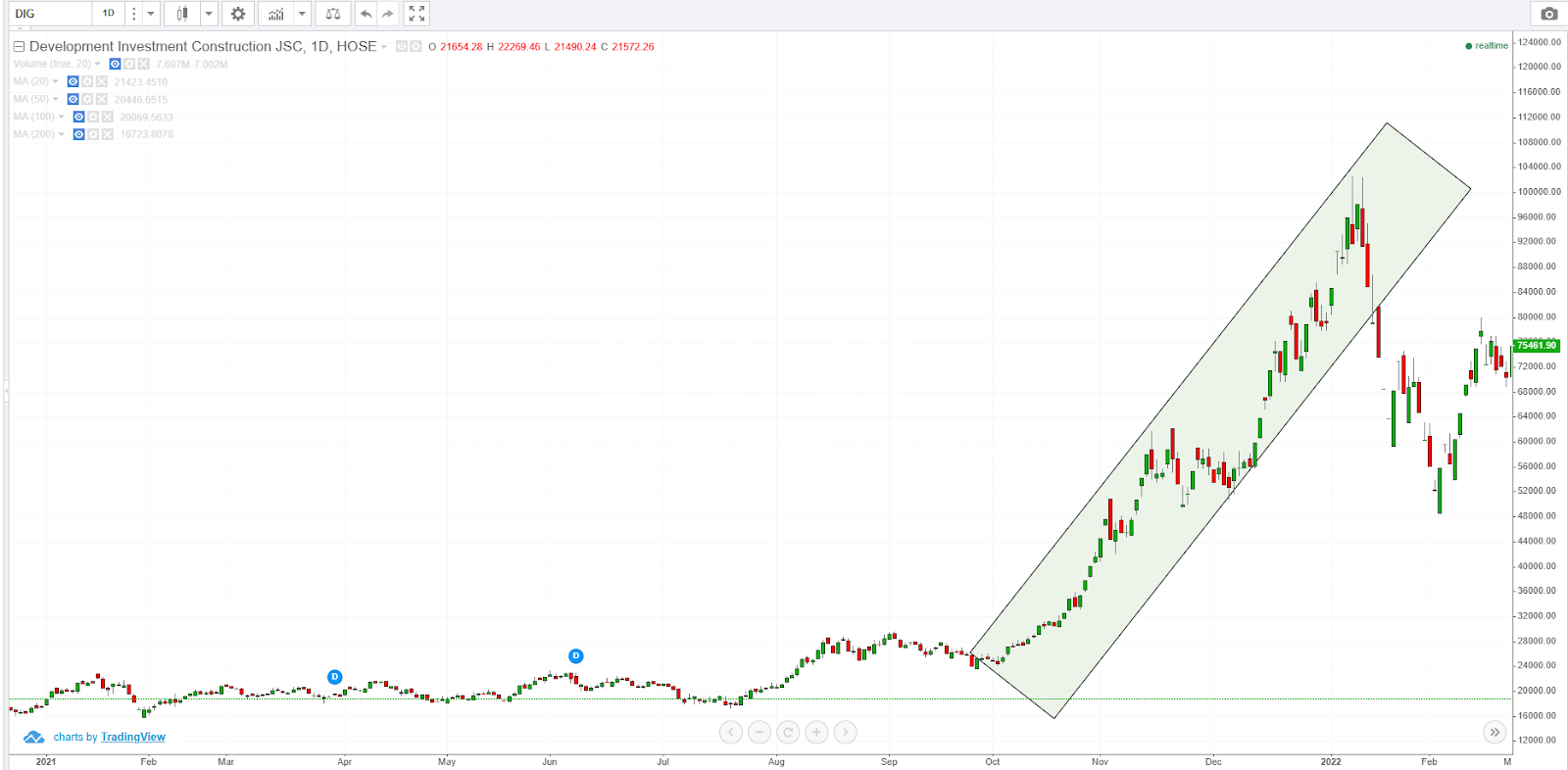
Task: Hide the MA (200) indicator
Action: pyautogui.click(x=78, y=134)
